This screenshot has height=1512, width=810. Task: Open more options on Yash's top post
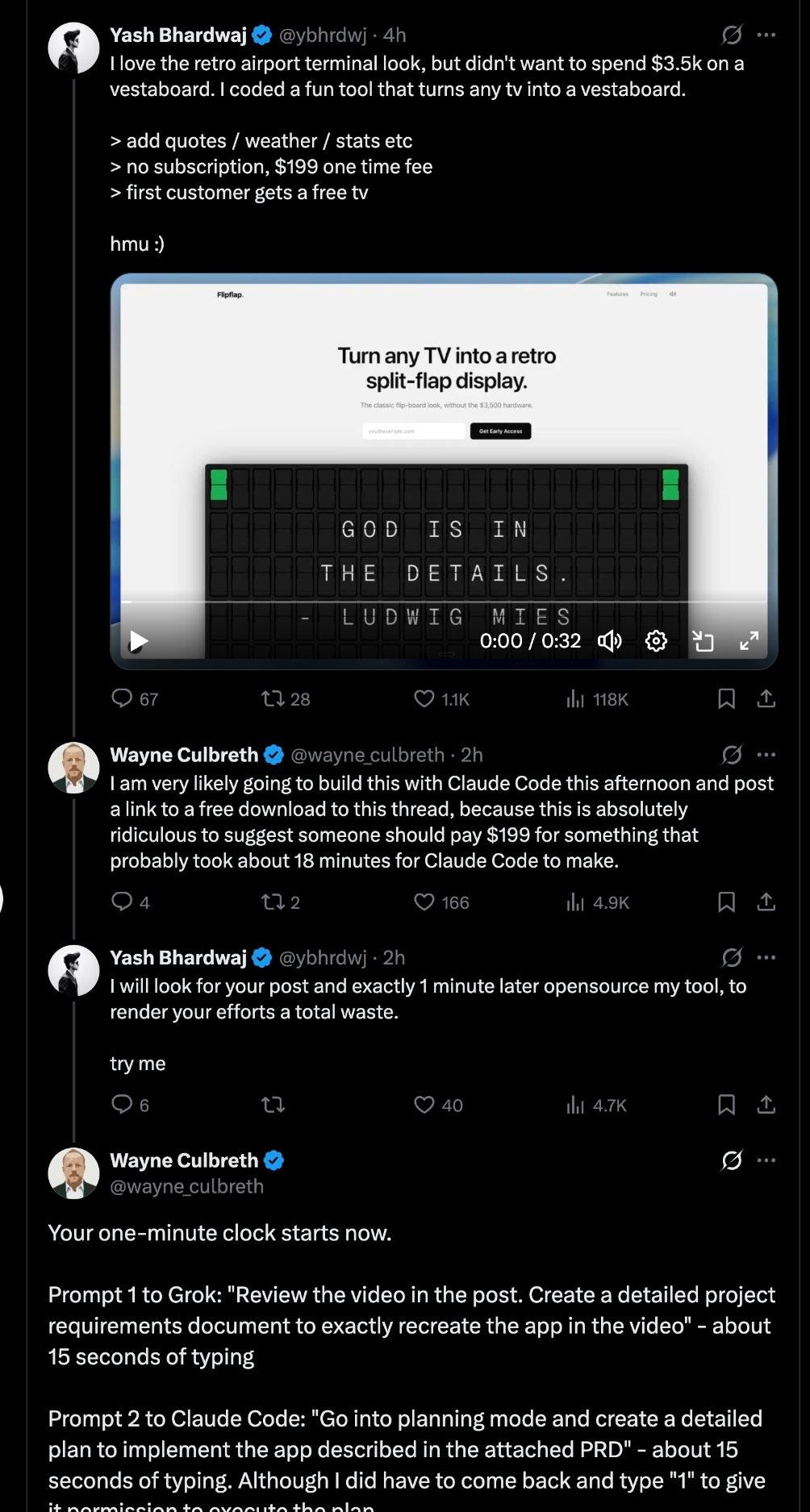766,35
